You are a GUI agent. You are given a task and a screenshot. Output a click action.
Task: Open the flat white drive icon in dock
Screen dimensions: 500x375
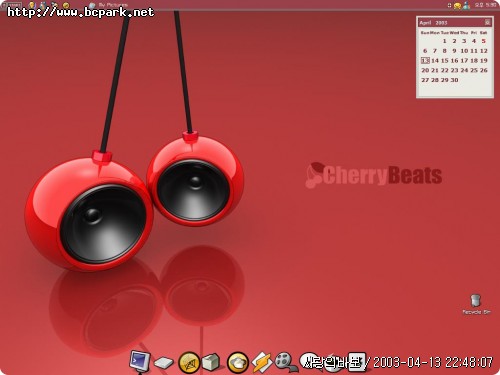click(163, 362)
